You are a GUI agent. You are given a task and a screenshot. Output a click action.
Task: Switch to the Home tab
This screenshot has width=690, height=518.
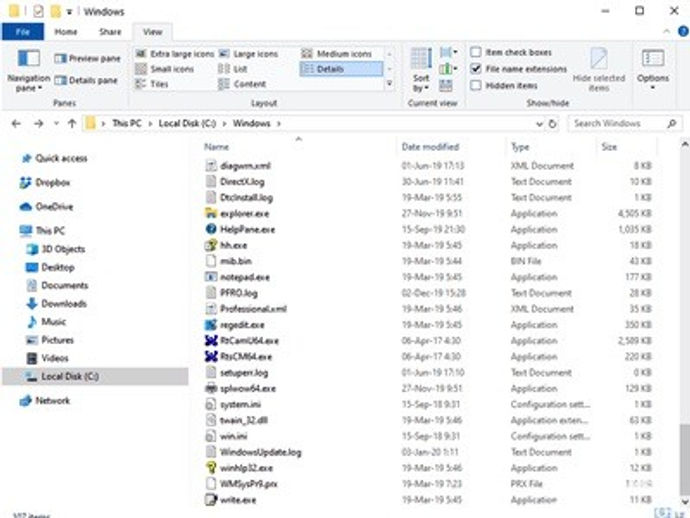tap(66, 32)
